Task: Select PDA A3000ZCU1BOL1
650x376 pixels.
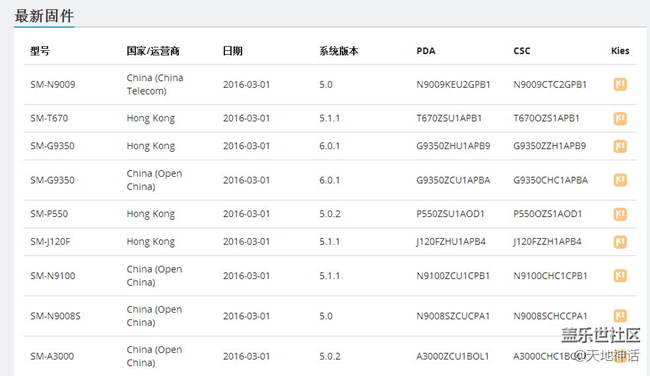Action: [453, 356]
